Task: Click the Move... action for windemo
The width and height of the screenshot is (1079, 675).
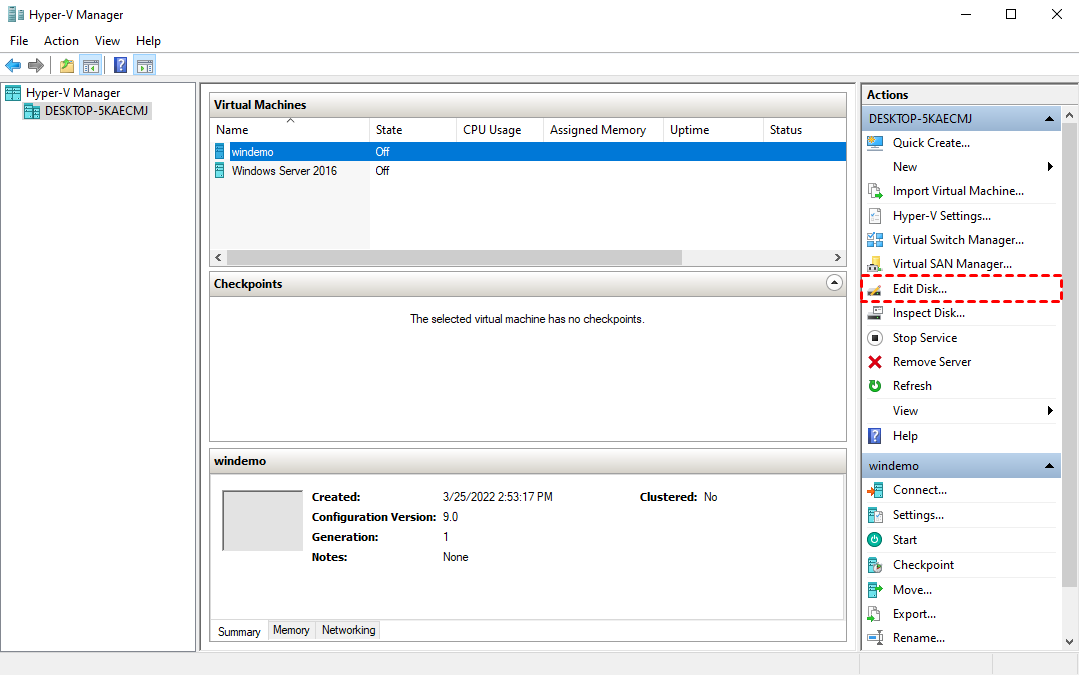Action: point(912,590)
